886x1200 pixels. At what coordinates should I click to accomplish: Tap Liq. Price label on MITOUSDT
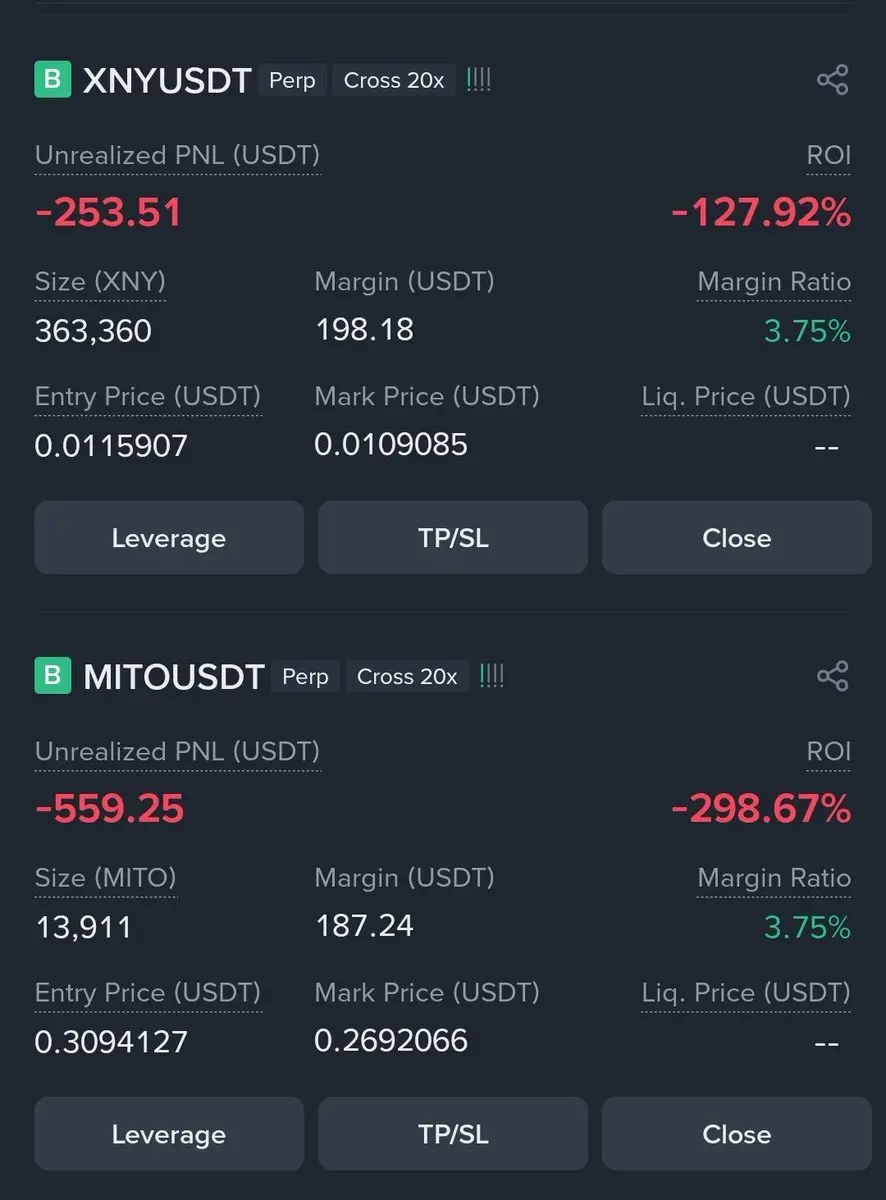(746, 993)
